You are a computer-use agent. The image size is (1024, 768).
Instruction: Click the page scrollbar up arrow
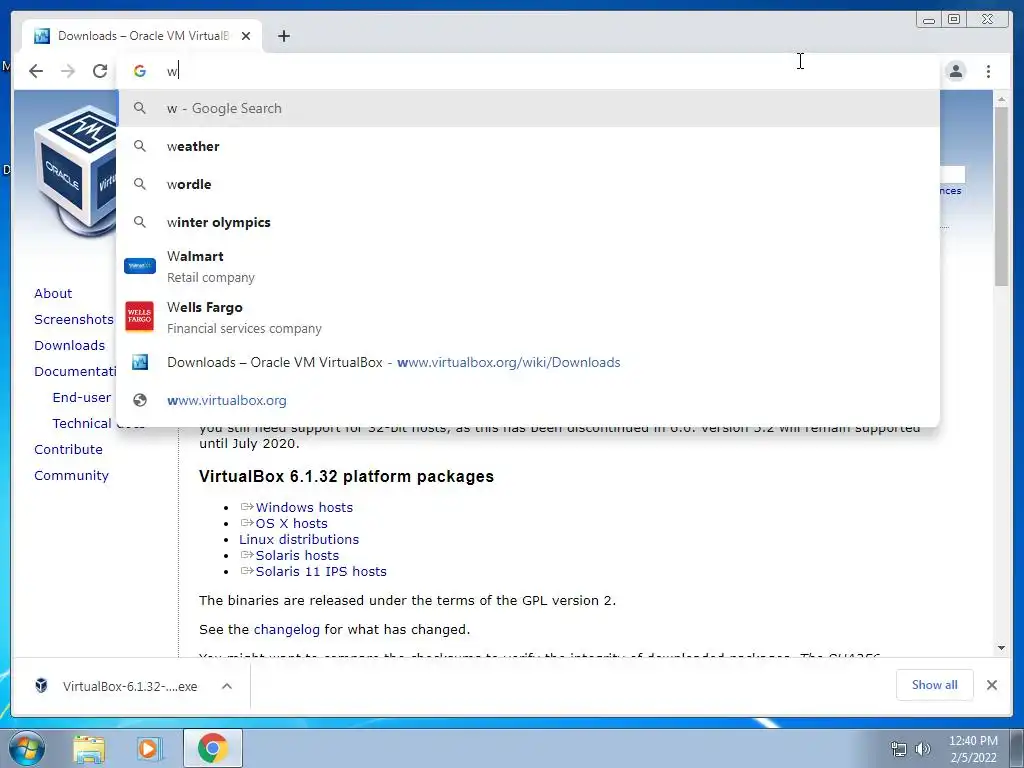pyautogui.click(x=1002, y=100)
